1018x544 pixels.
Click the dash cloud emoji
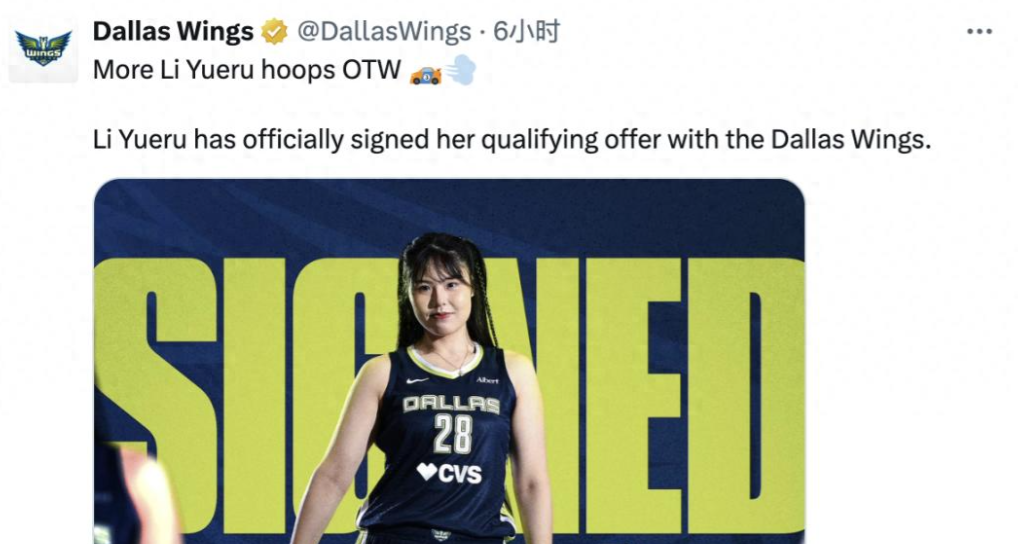pos(460,70)
